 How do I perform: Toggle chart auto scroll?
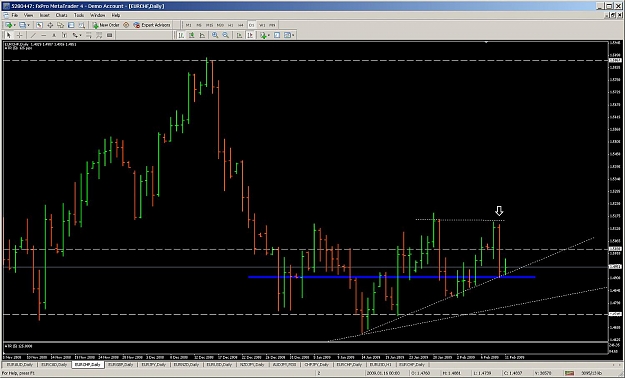(240, 35)
